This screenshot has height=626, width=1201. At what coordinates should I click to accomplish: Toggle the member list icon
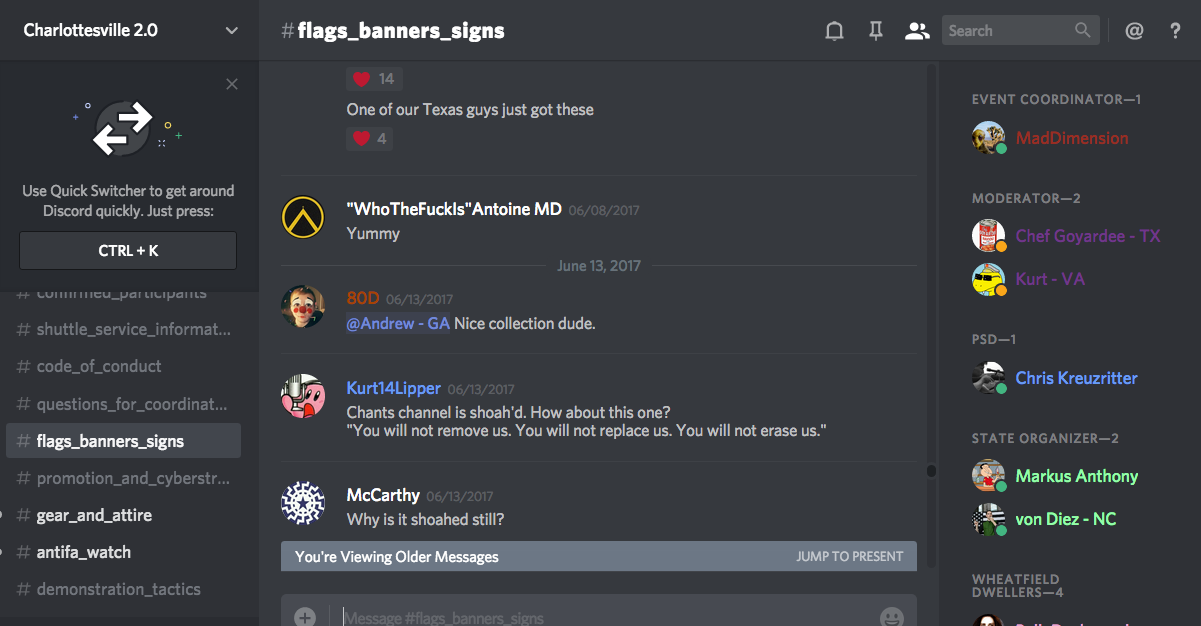[917, 31]
